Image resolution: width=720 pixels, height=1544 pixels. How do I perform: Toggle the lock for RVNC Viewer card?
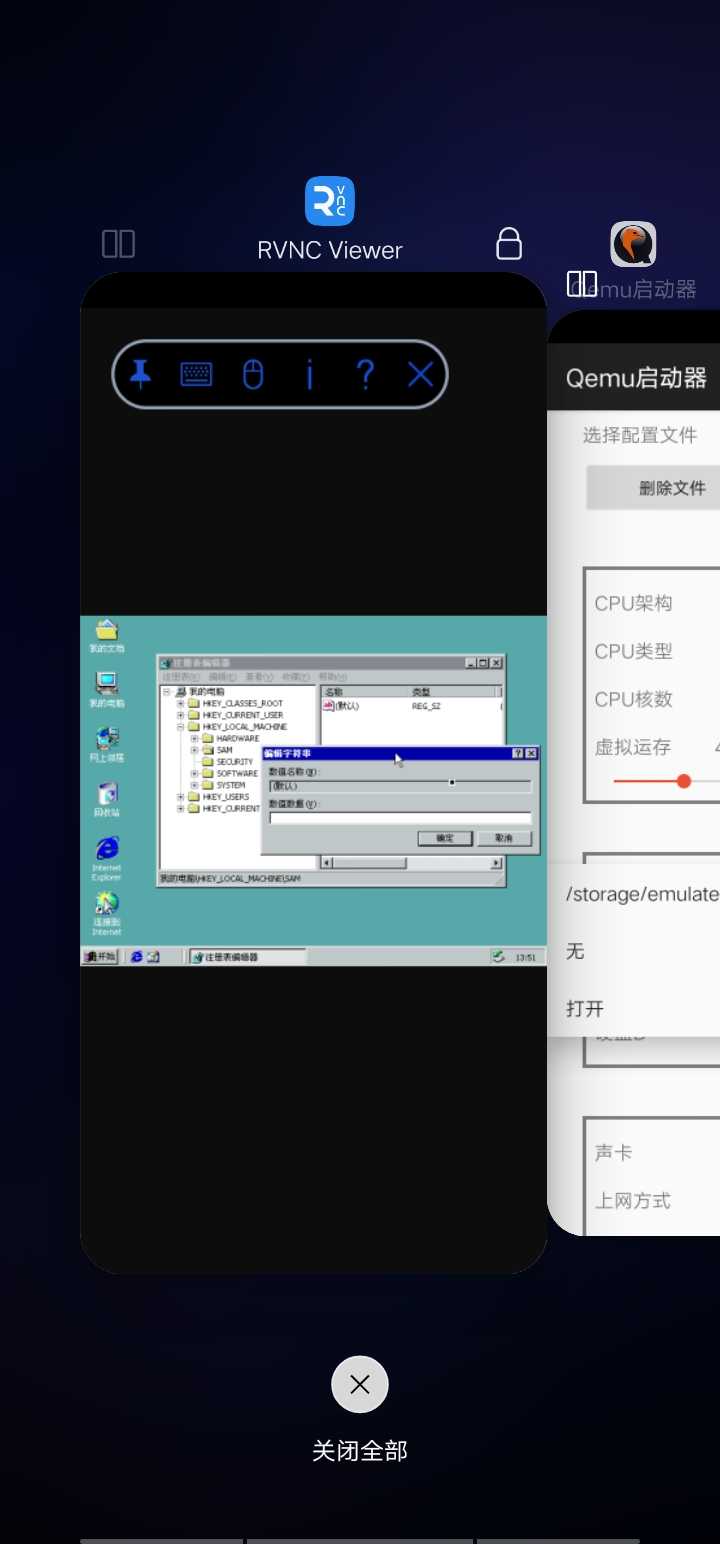point(509,244)
